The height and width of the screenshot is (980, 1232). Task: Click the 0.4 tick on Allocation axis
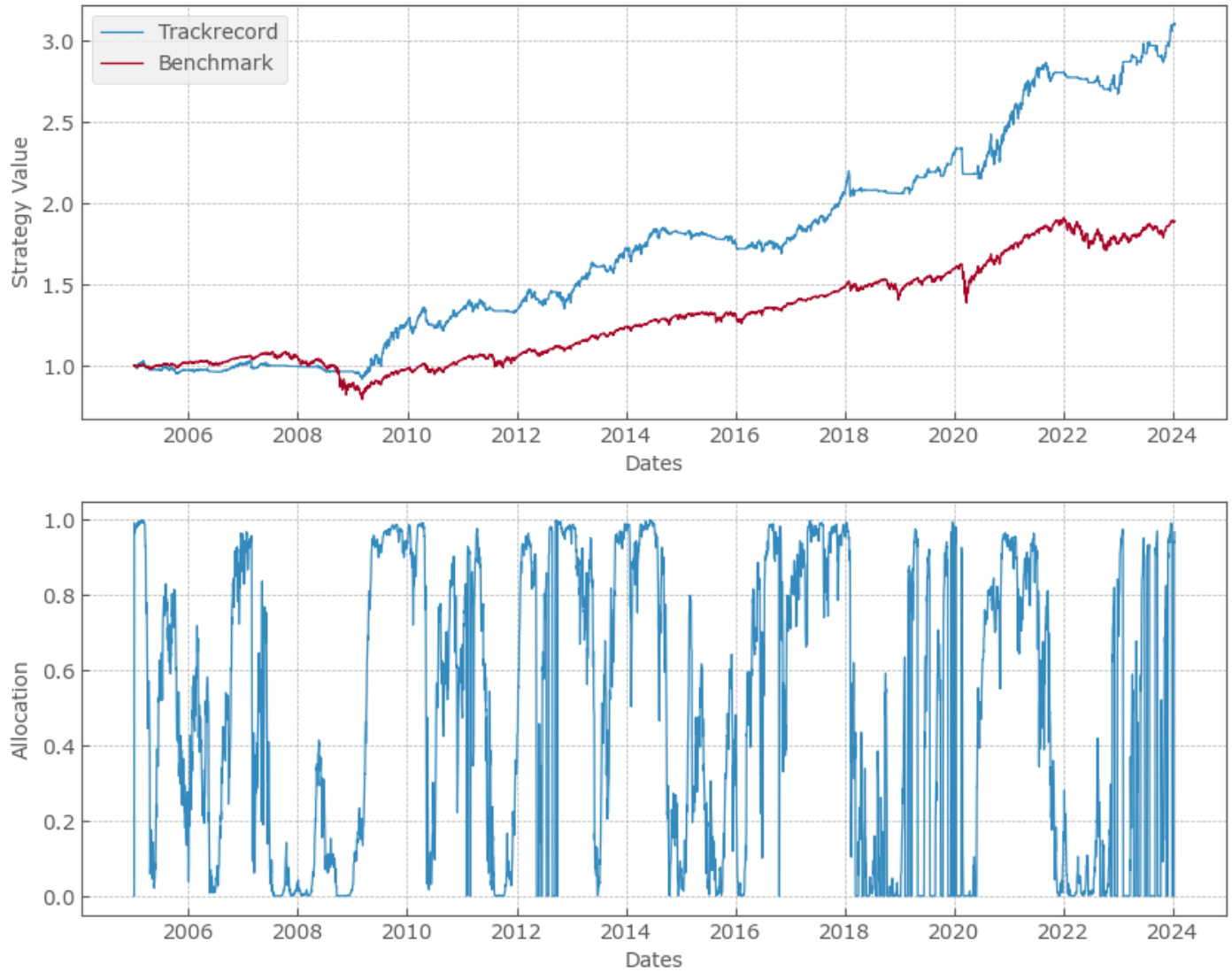58,746
